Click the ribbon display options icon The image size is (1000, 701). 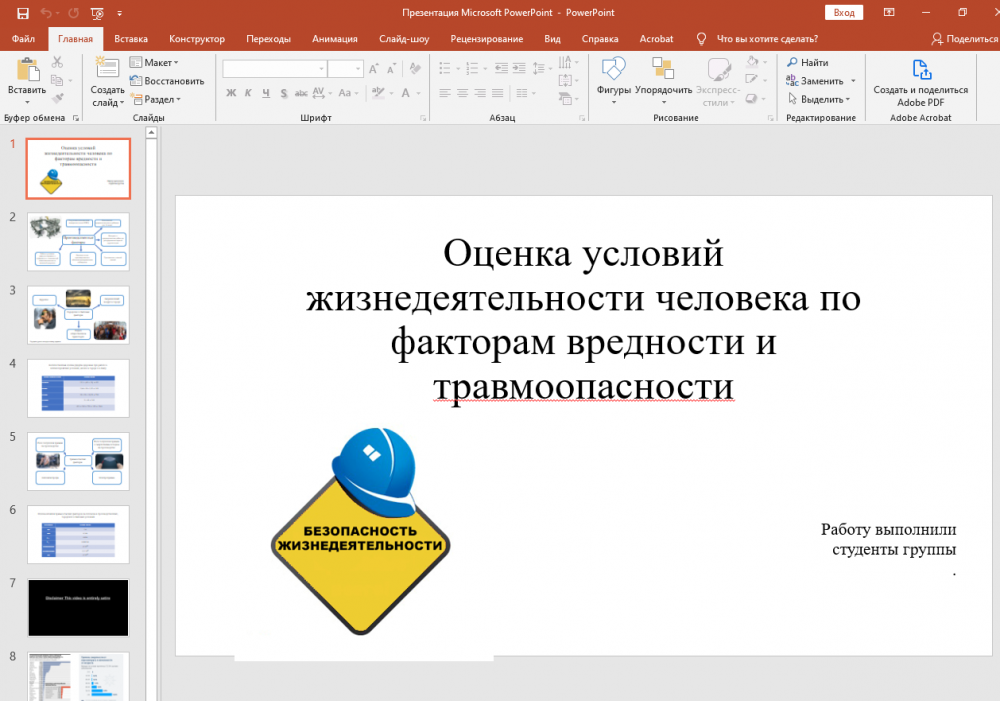coord(889,13)
